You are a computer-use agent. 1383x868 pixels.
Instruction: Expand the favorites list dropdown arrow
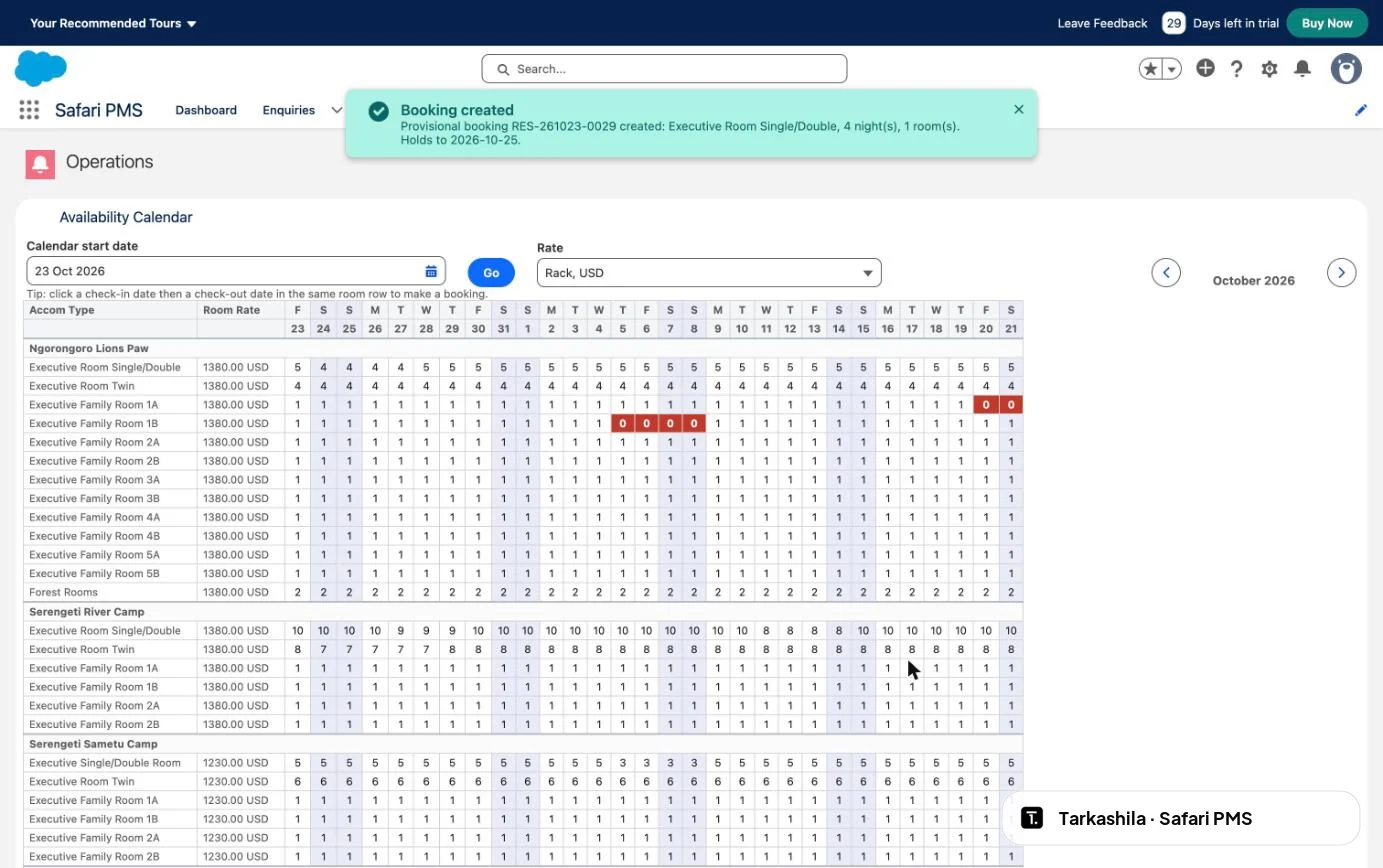(1172, 69)
